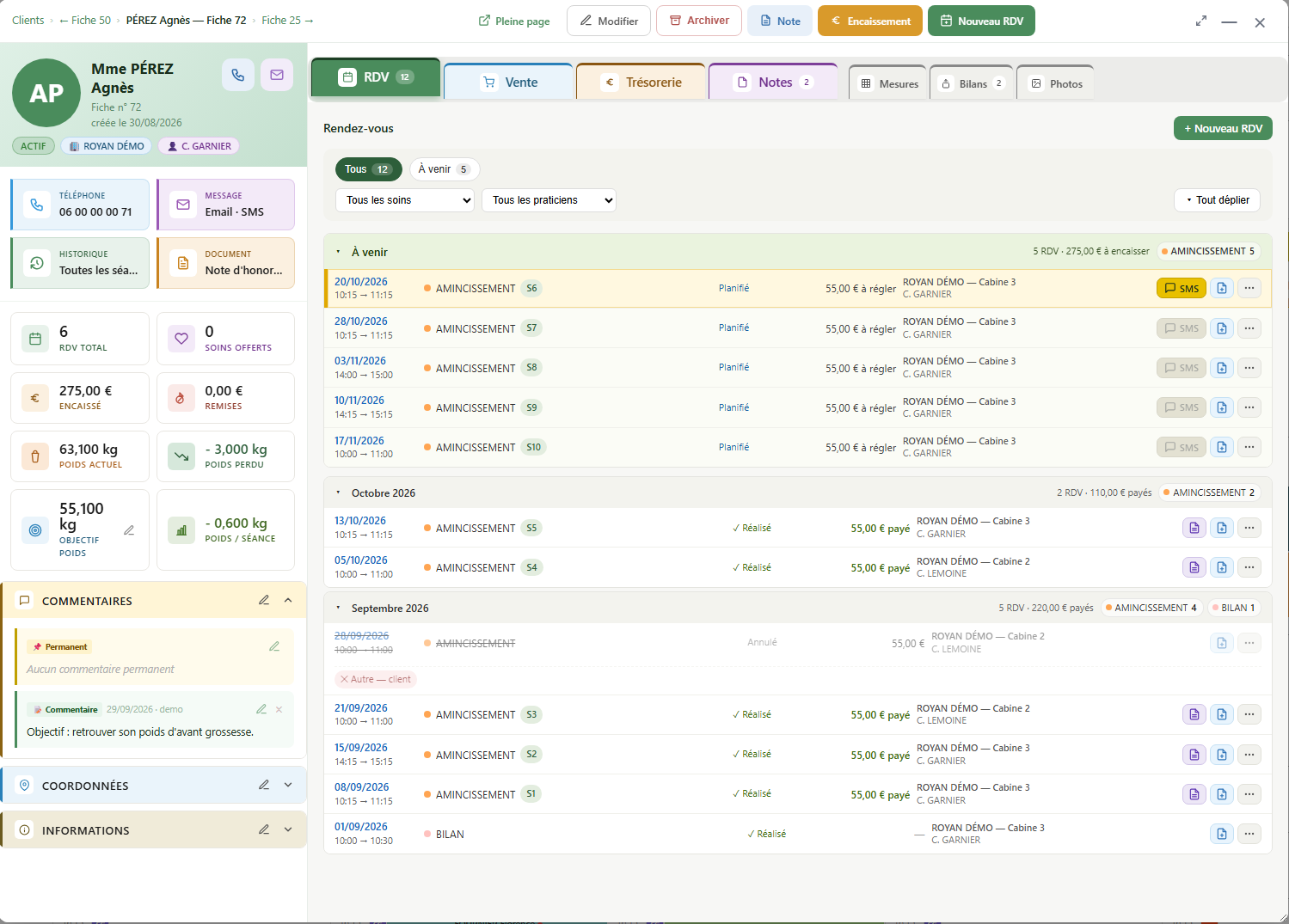Send SMS reminder for the 20/10/2026 appointment
The width and height of the screenshot is (1289, 924).
click(1182, 289)
